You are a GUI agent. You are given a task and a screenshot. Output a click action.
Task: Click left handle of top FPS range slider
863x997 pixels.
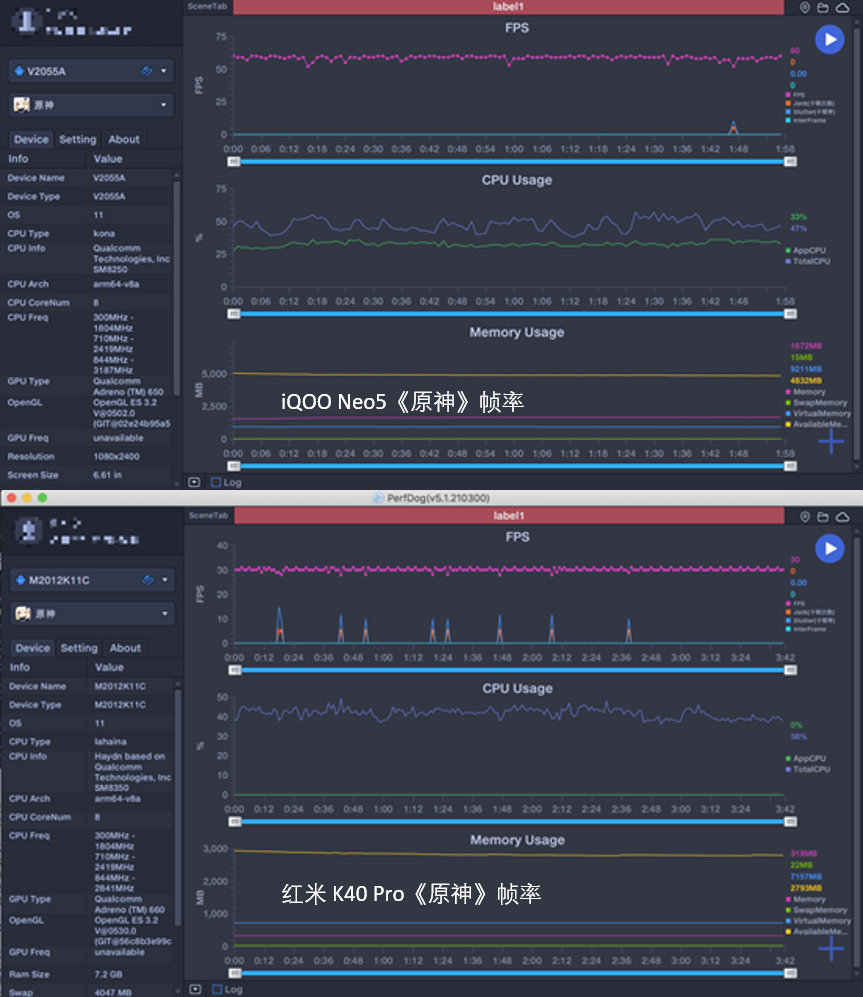coord(233,162)
